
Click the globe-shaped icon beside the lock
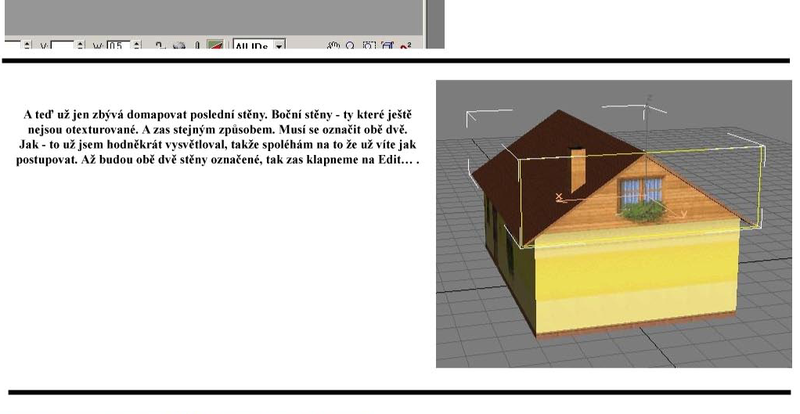(x=178, y=45)
